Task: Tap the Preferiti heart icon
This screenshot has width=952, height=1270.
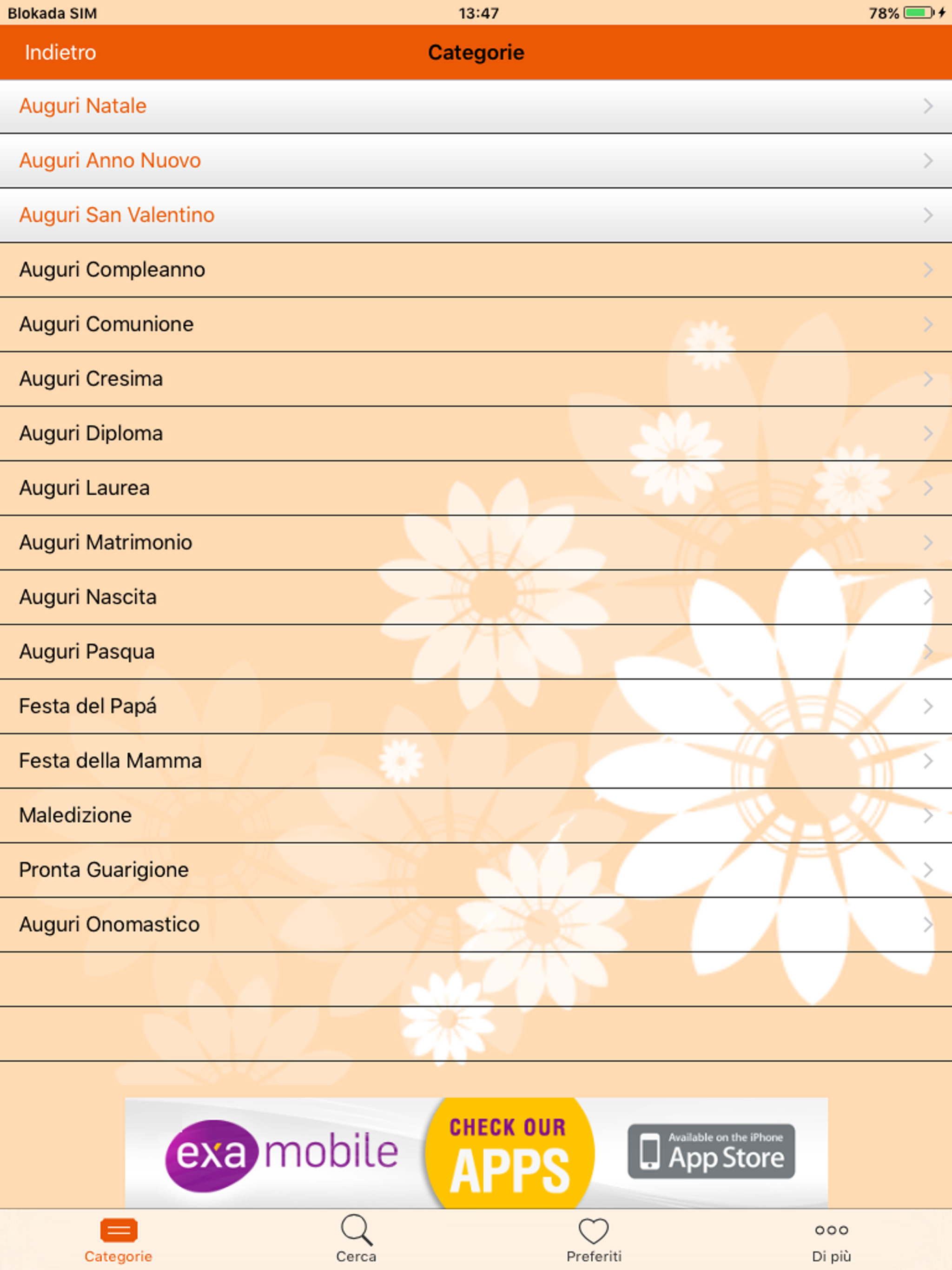Action: click(x=593, y=1230)
